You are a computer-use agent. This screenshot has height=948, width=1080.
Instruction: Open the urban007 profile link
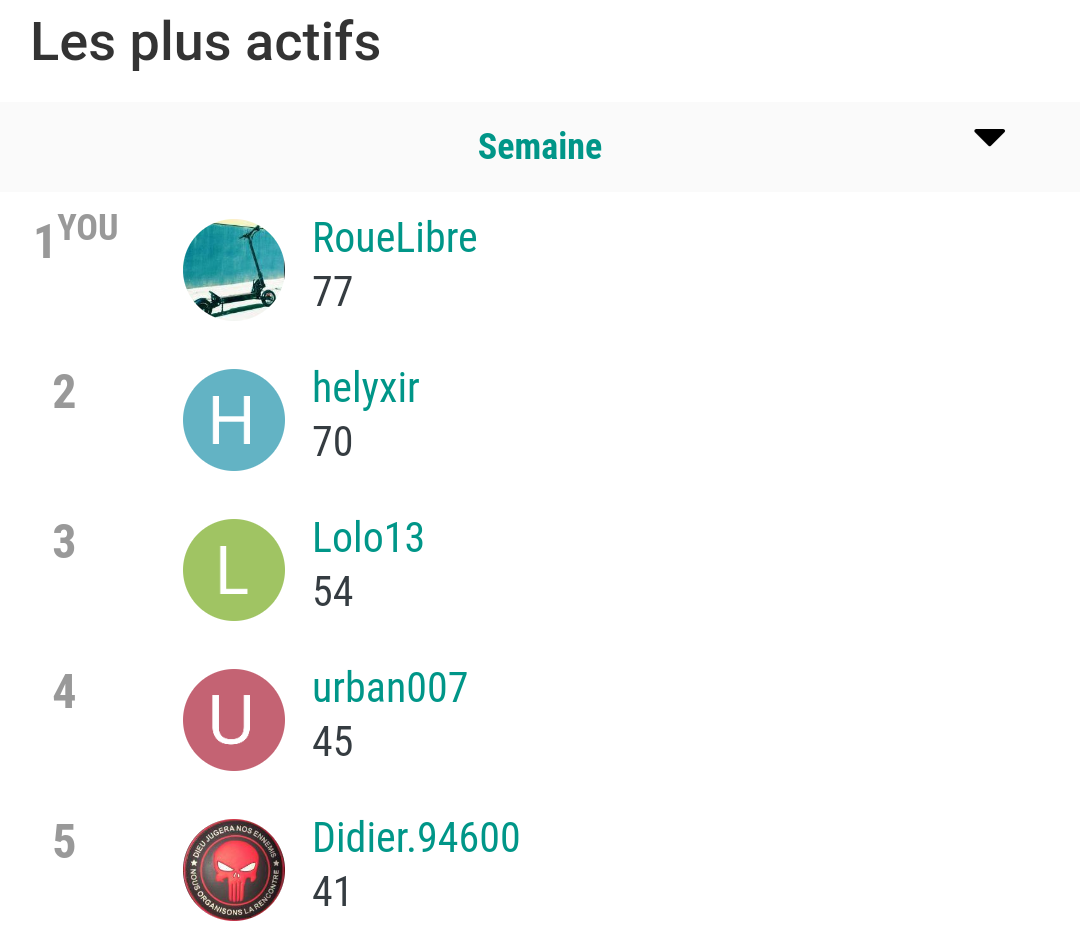click(390, 688)
